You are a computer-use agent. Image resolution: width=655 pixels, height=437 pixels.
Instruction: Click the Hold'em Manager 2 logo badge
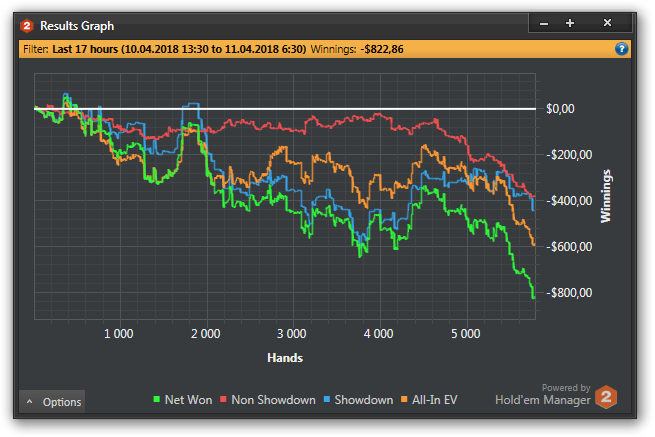[606, 397]
